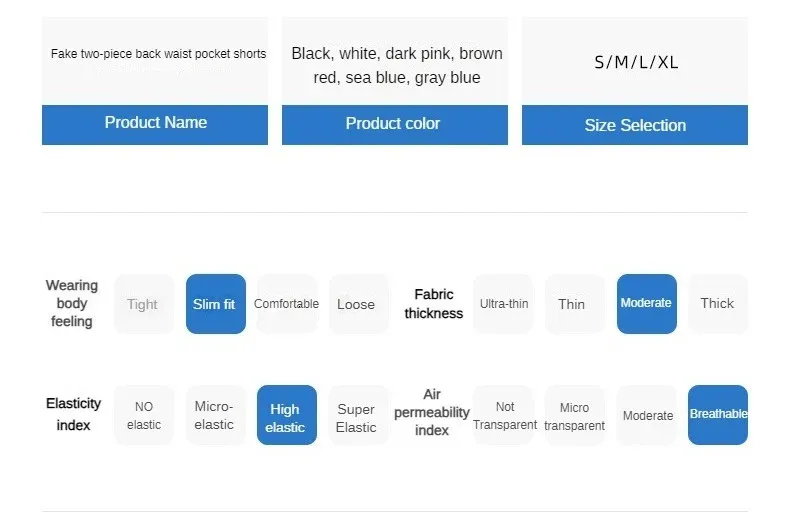Click the Product Name header
Screen dimensions: 790x518
(155, 124)
